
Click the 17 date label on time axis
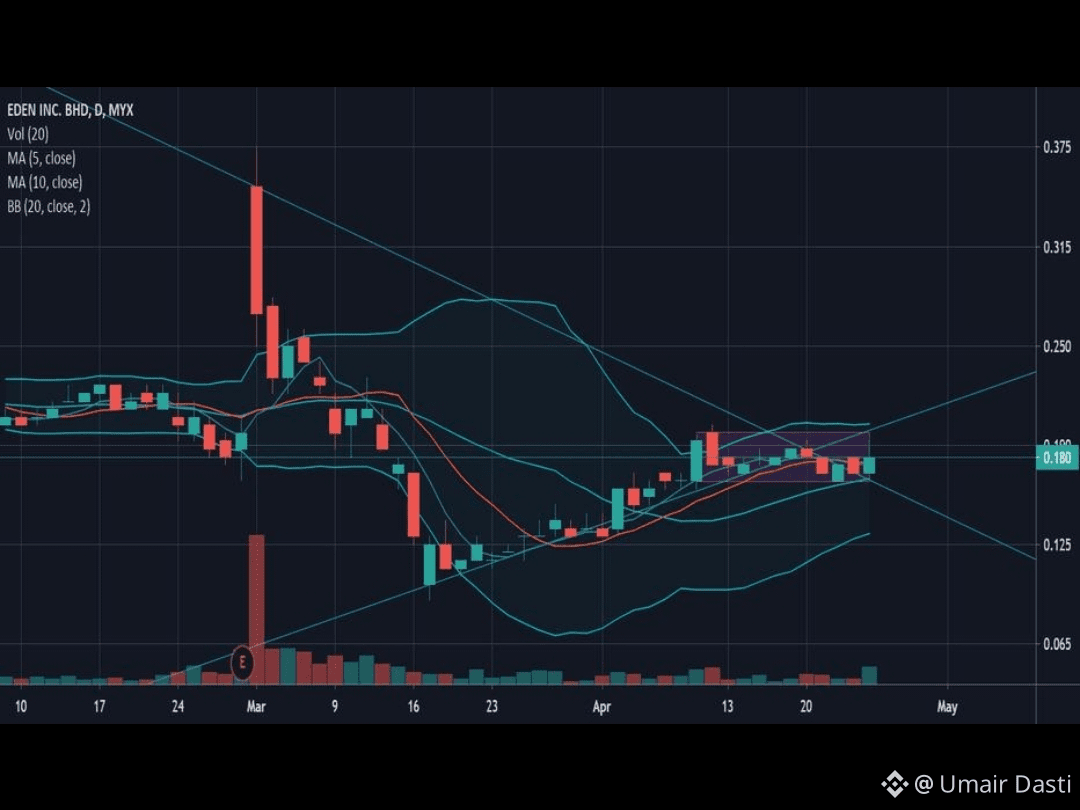[99, 707]
